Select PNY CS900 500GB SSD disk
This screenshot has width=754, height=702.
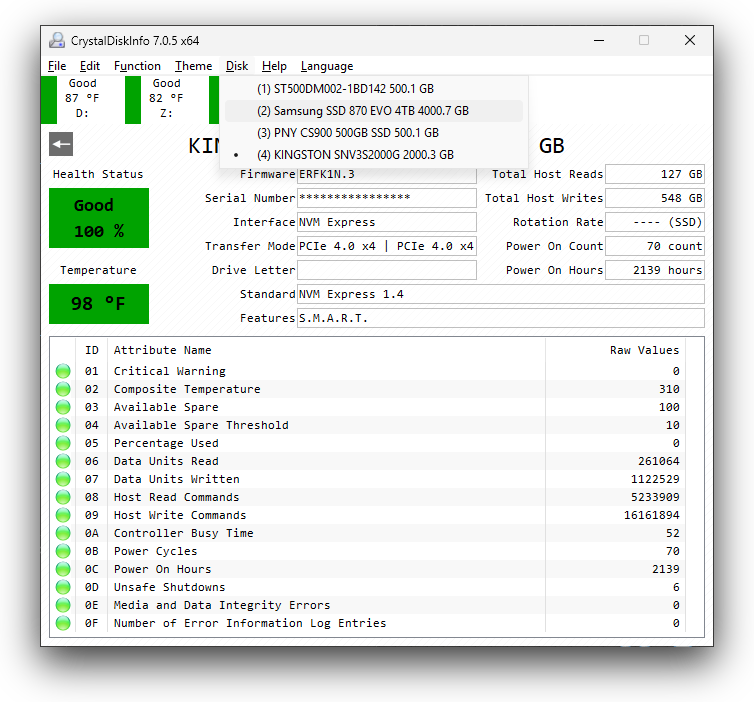tap(374, 133)
